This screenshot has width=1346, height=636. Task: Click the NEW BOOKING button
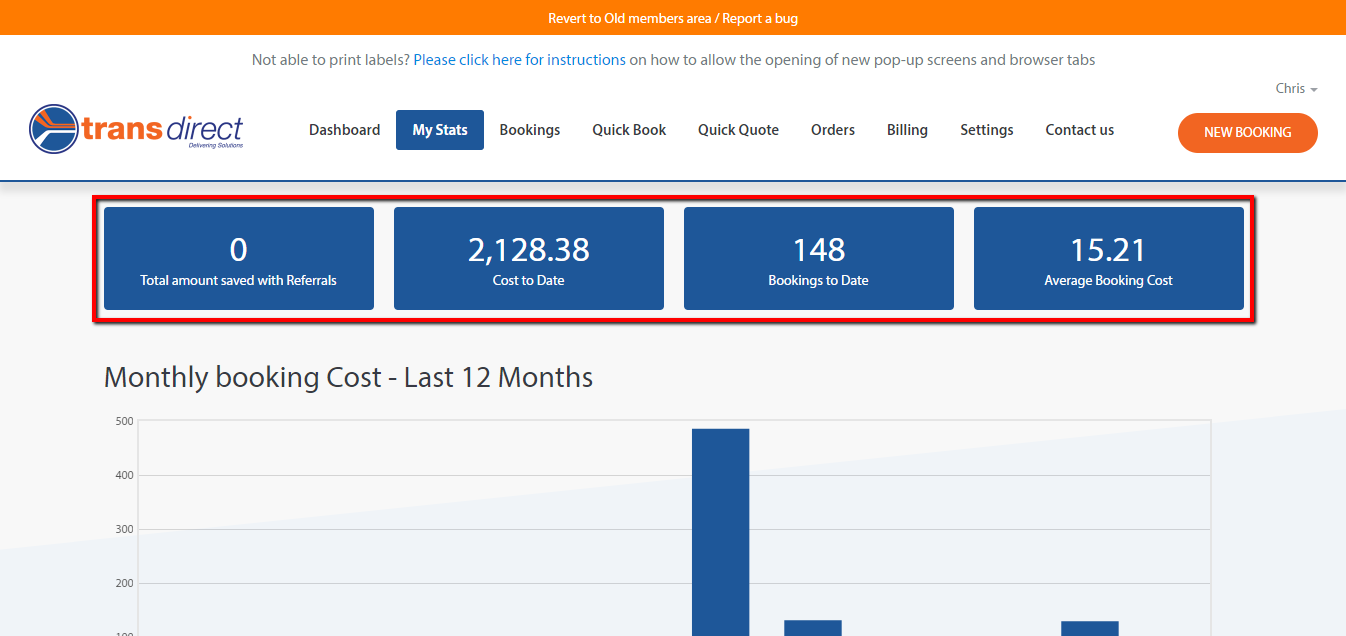coord(1248,132)
